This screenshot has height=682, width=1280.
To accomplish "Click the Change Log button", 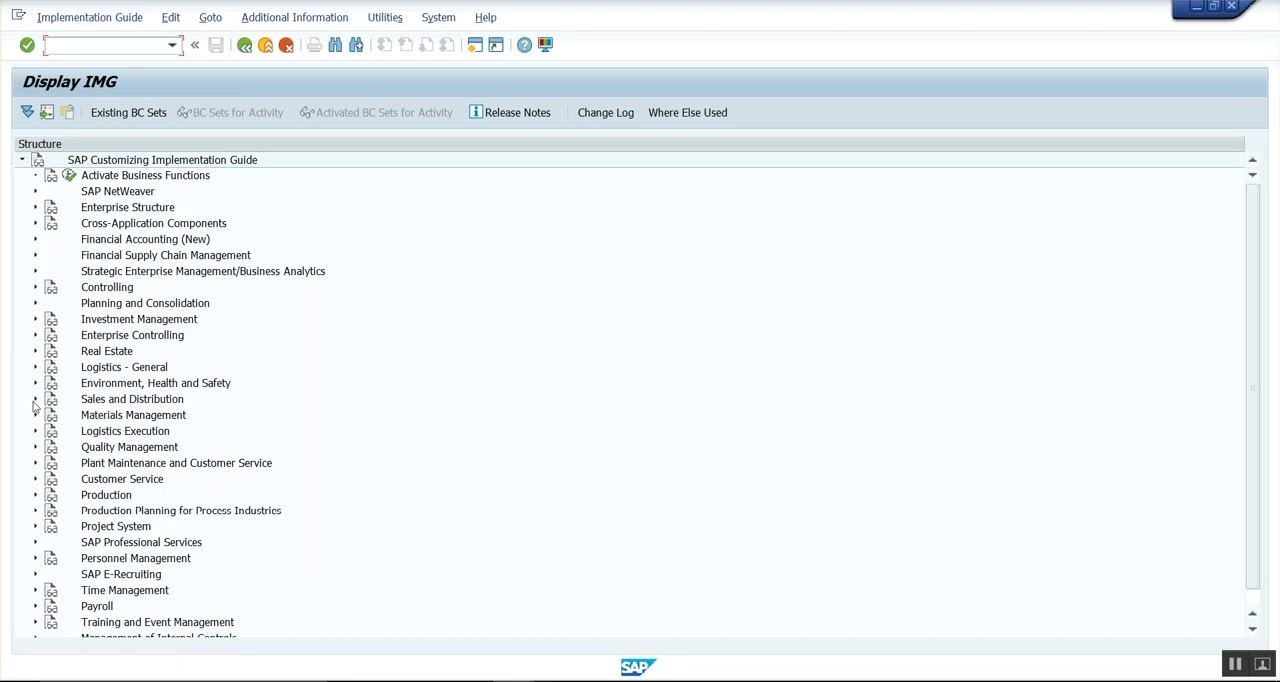I will 606,112.
